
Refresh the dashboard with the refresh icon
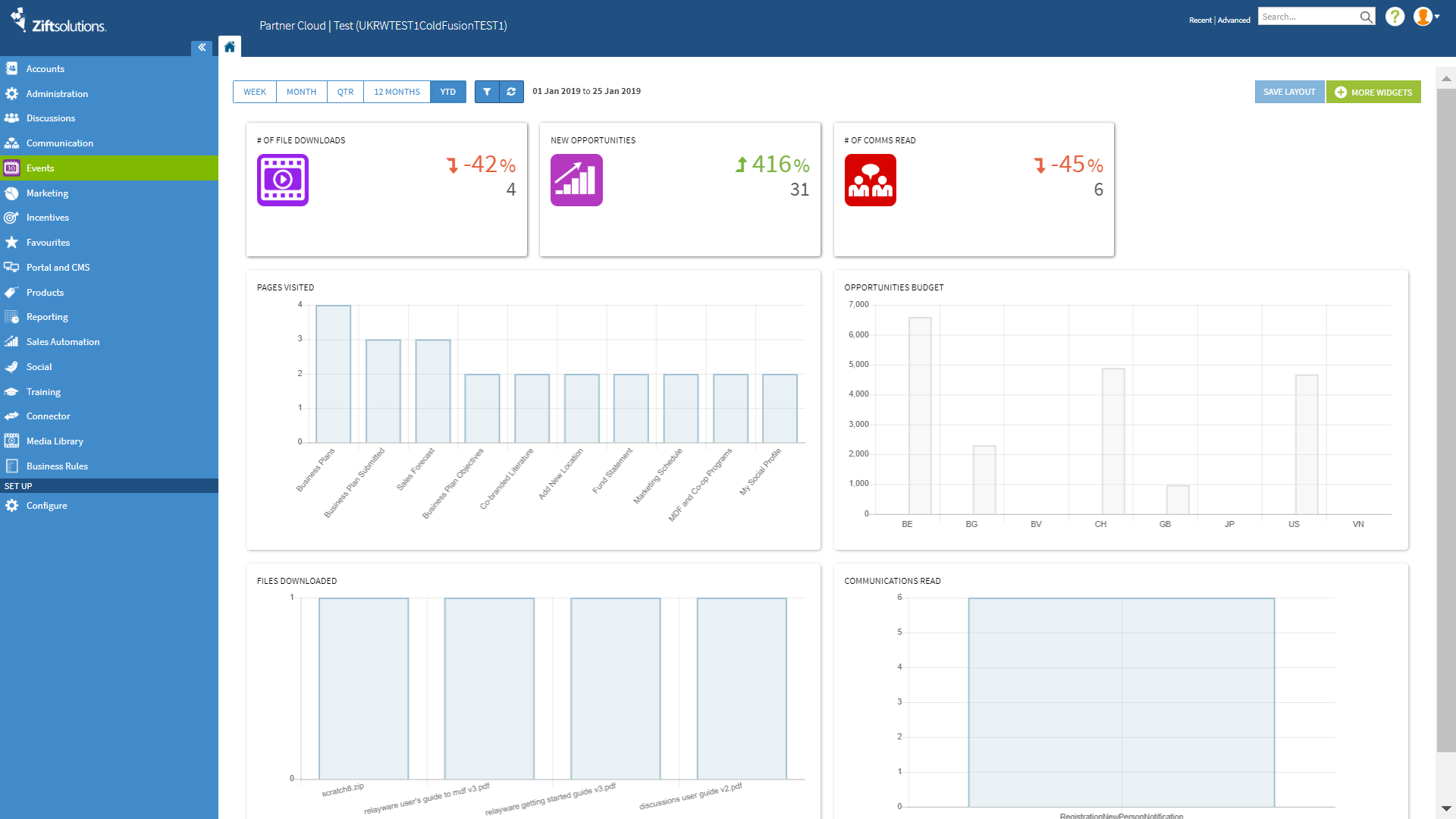click(511, 91)
